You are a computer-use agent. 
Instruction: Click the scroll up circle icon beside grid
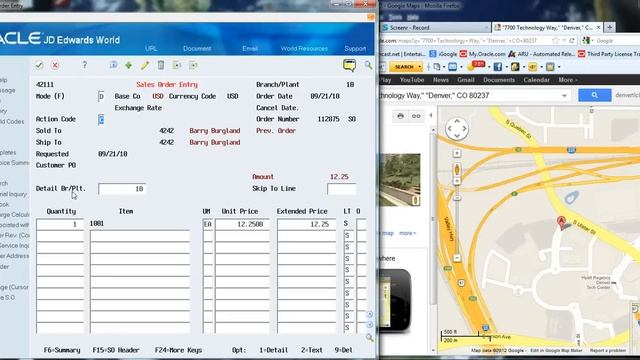click(x=369, y=314)
